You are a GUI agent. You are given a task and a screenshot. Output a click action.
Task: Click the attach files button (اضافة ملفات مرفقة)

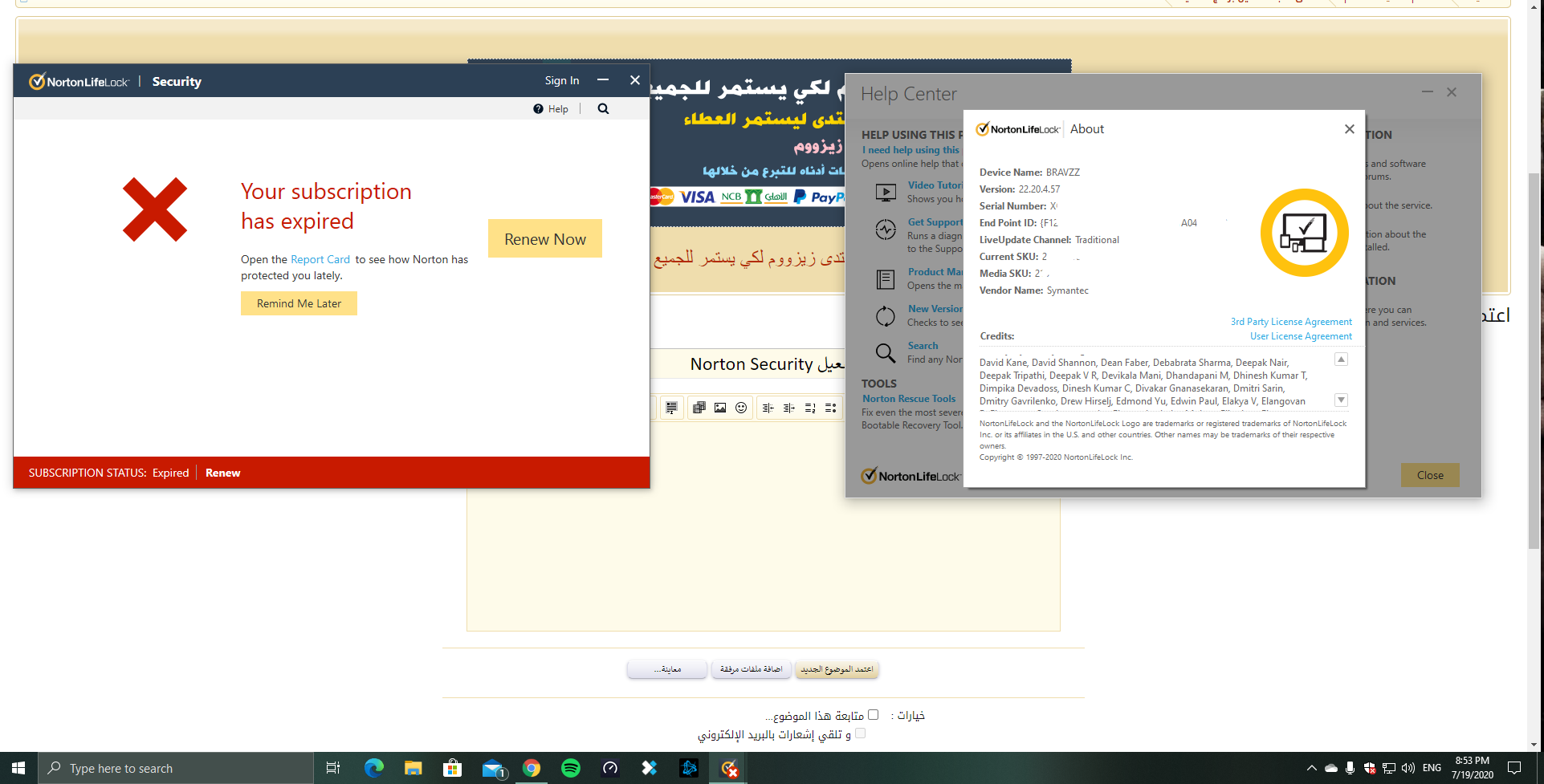pyautogui.click(x=751, y=669)
